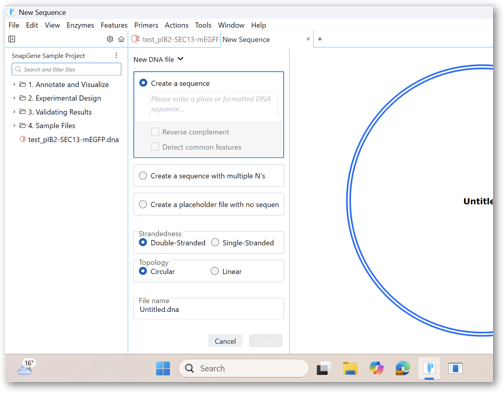Screen dimensions: 504x393
Task: Choose Single-Stranded strandedness
Action: tap(215, 242)
